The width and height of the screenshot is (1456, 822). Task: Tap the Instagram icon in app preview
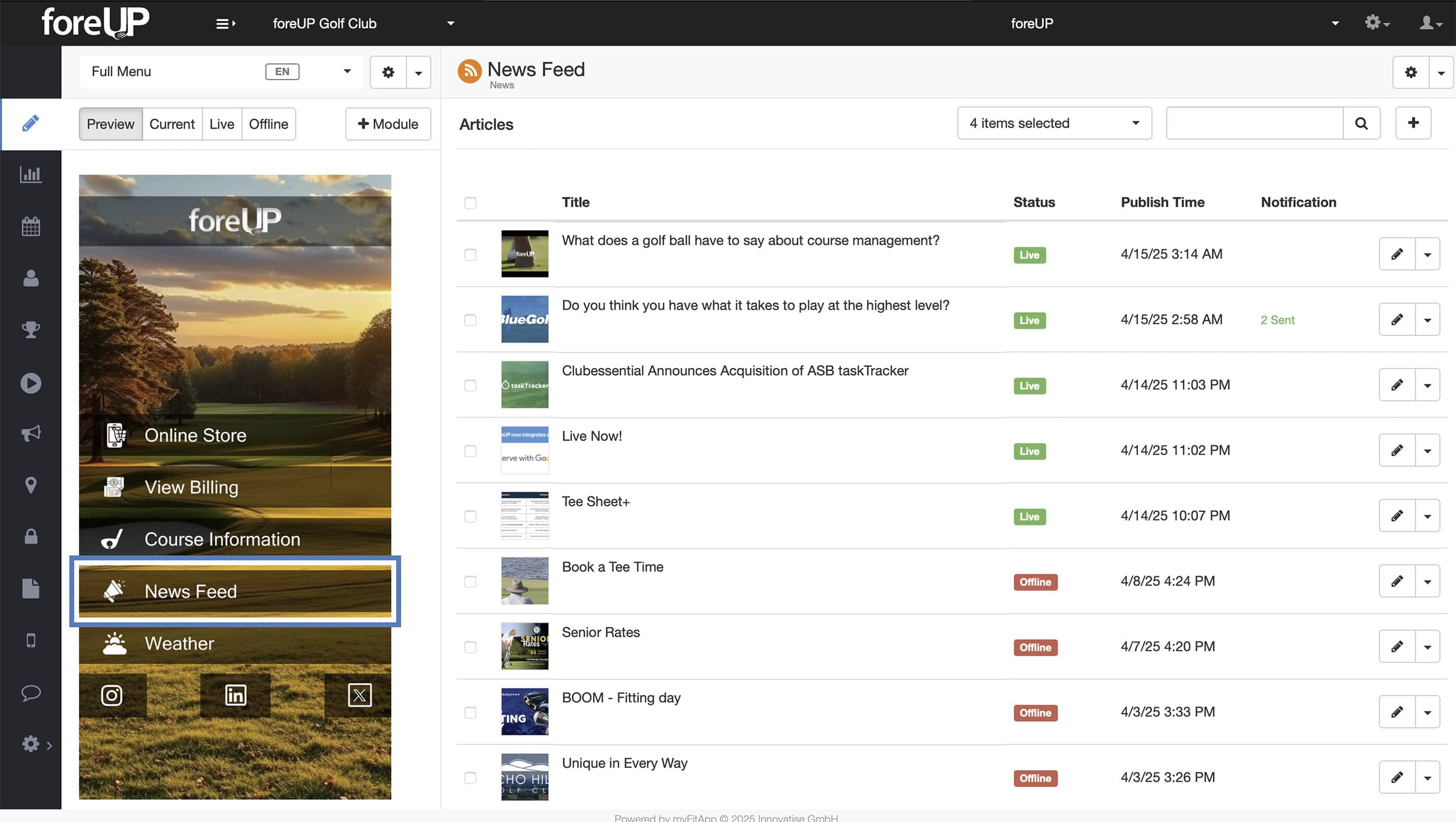point(112,695)
